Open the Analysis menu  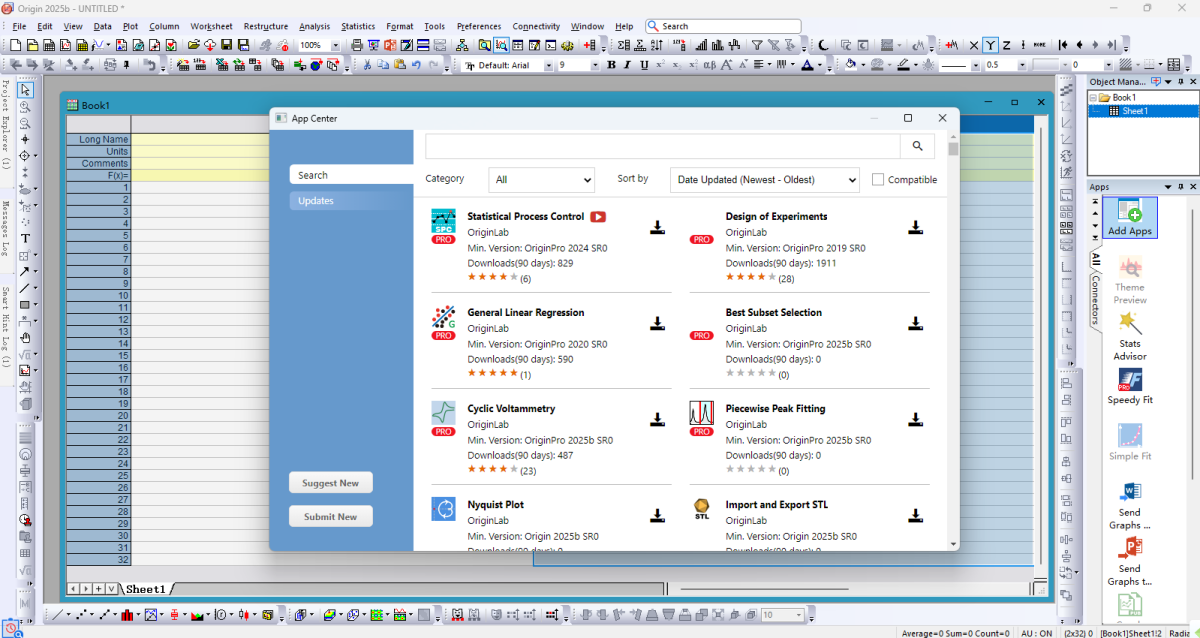point(314,26)
